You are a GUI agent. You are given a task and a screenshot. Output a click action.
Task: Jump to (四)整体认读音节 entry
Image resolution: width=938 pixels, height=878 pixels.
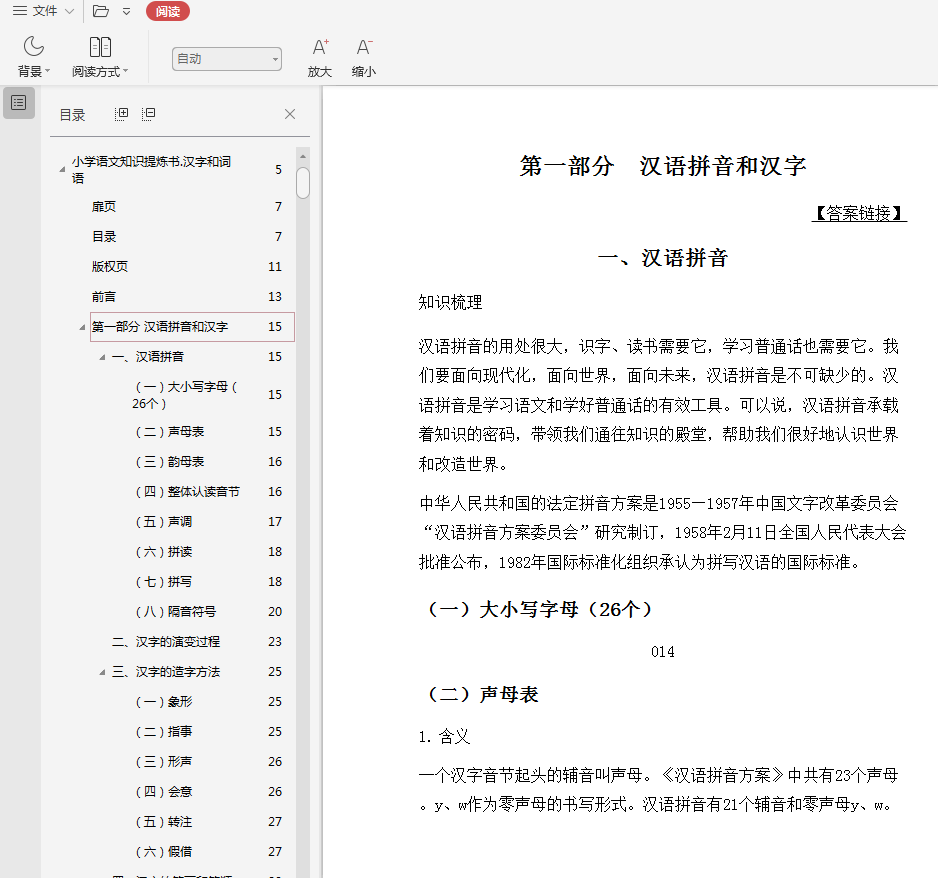(187, 492)
